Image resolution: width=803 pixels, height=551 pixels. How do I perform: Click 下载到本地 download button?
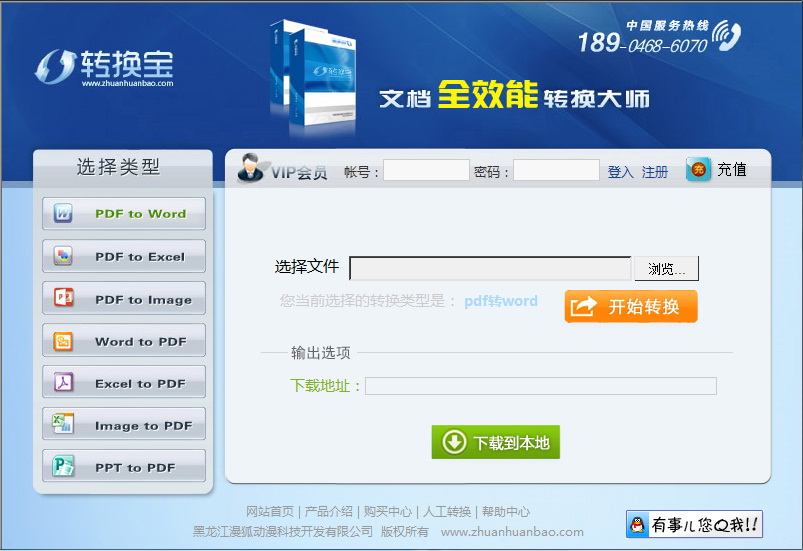click(x=496, y=442)
